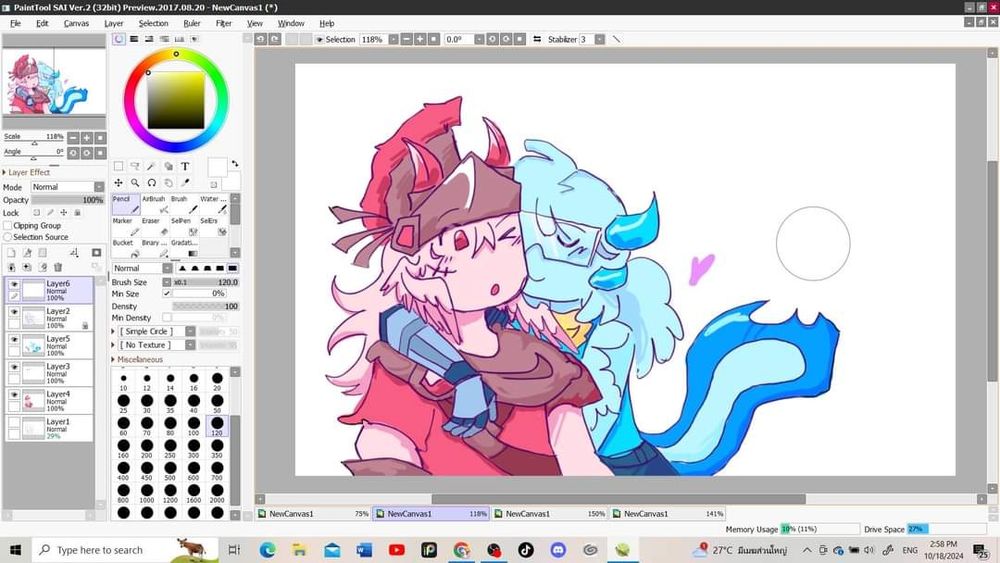Select the Move tool
Screen dimensions: 1000x563
tap(119, 183)
